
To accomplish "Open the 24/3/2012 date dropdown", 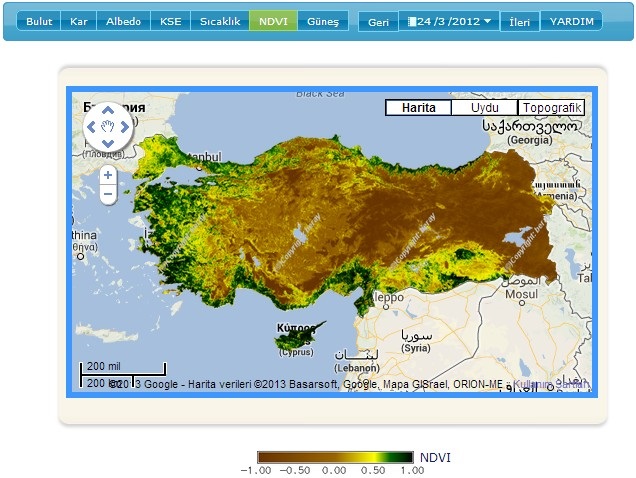I will [486, 22].
